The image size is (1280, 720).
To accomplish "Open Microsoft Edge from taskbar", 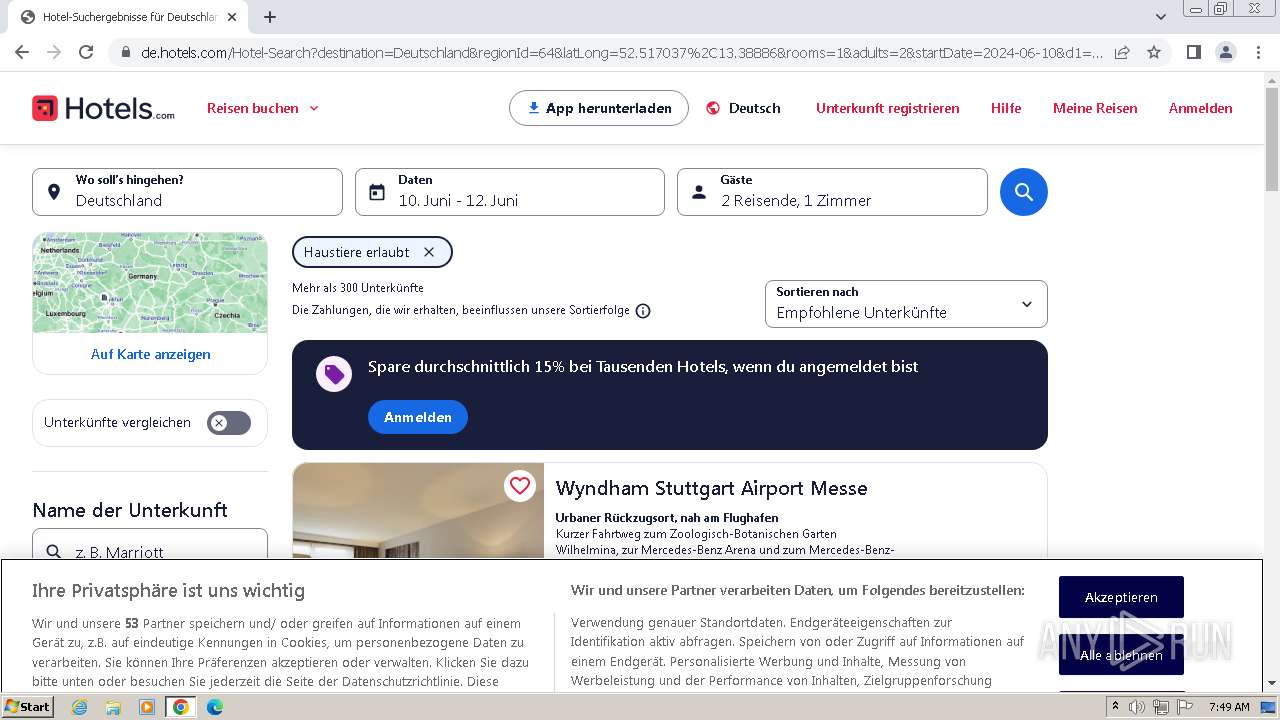I will point(215,707).
